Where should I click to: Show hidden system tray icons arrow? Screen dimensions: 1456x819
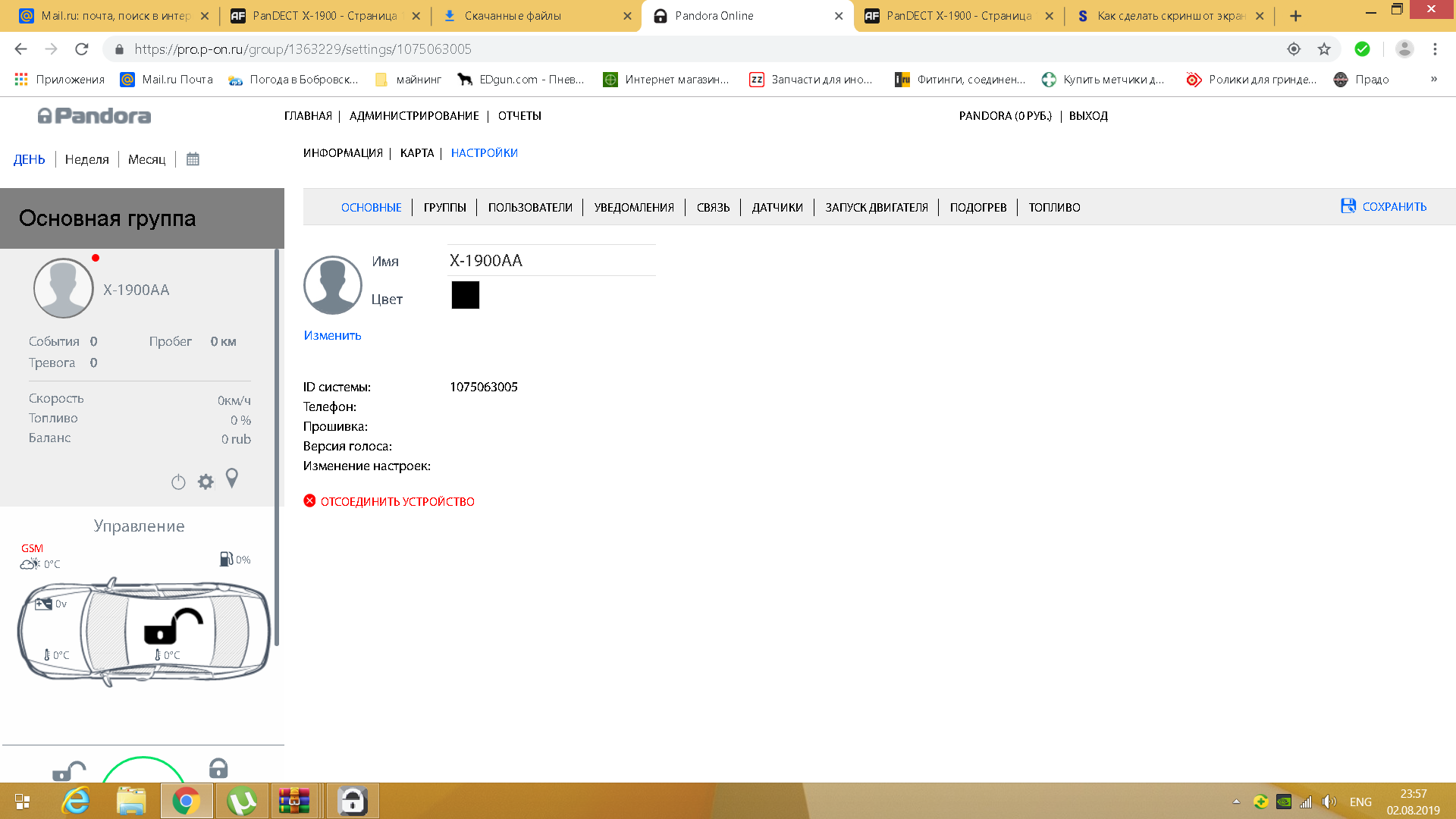(1236, 802)
